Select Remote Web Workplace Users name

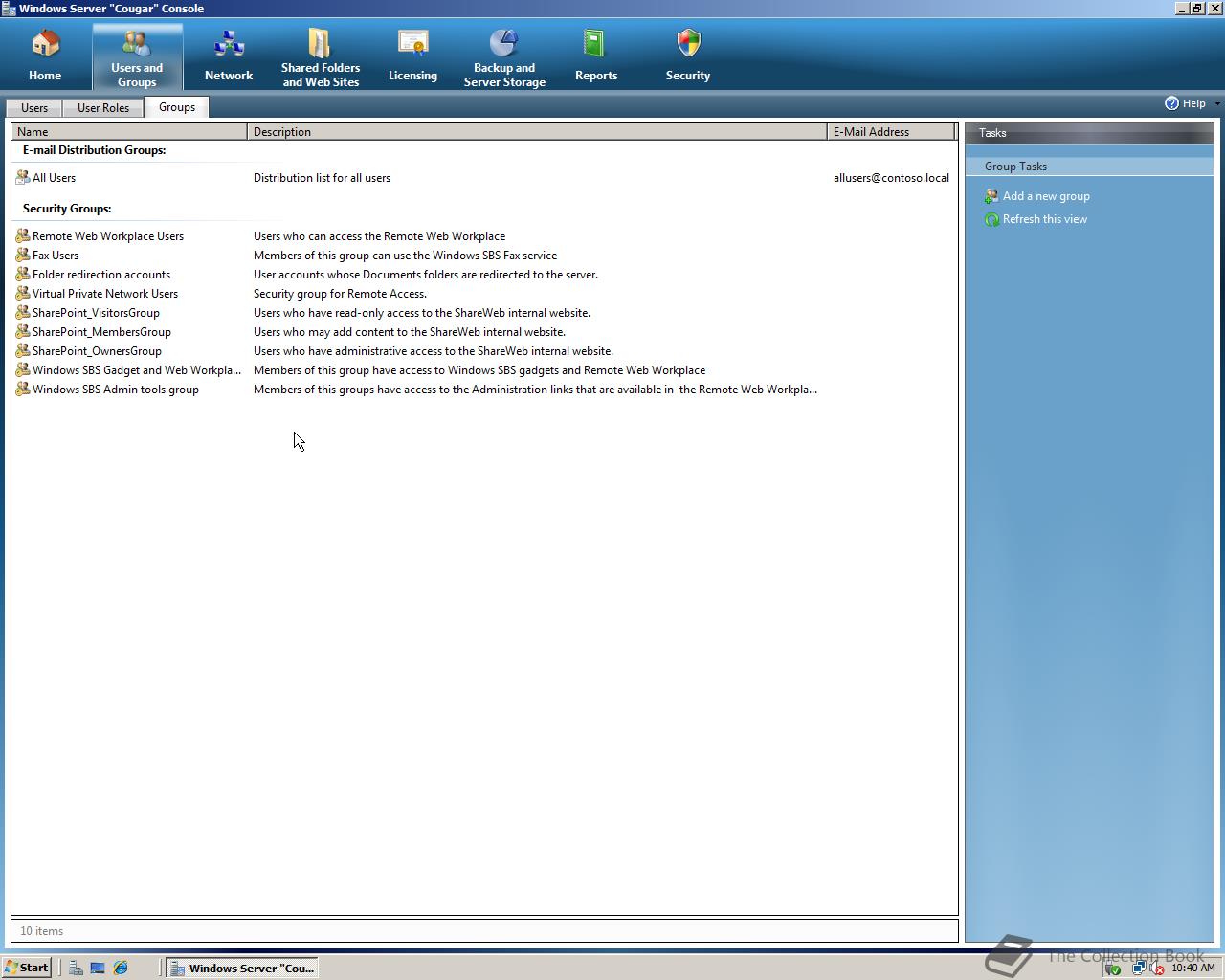108,236
